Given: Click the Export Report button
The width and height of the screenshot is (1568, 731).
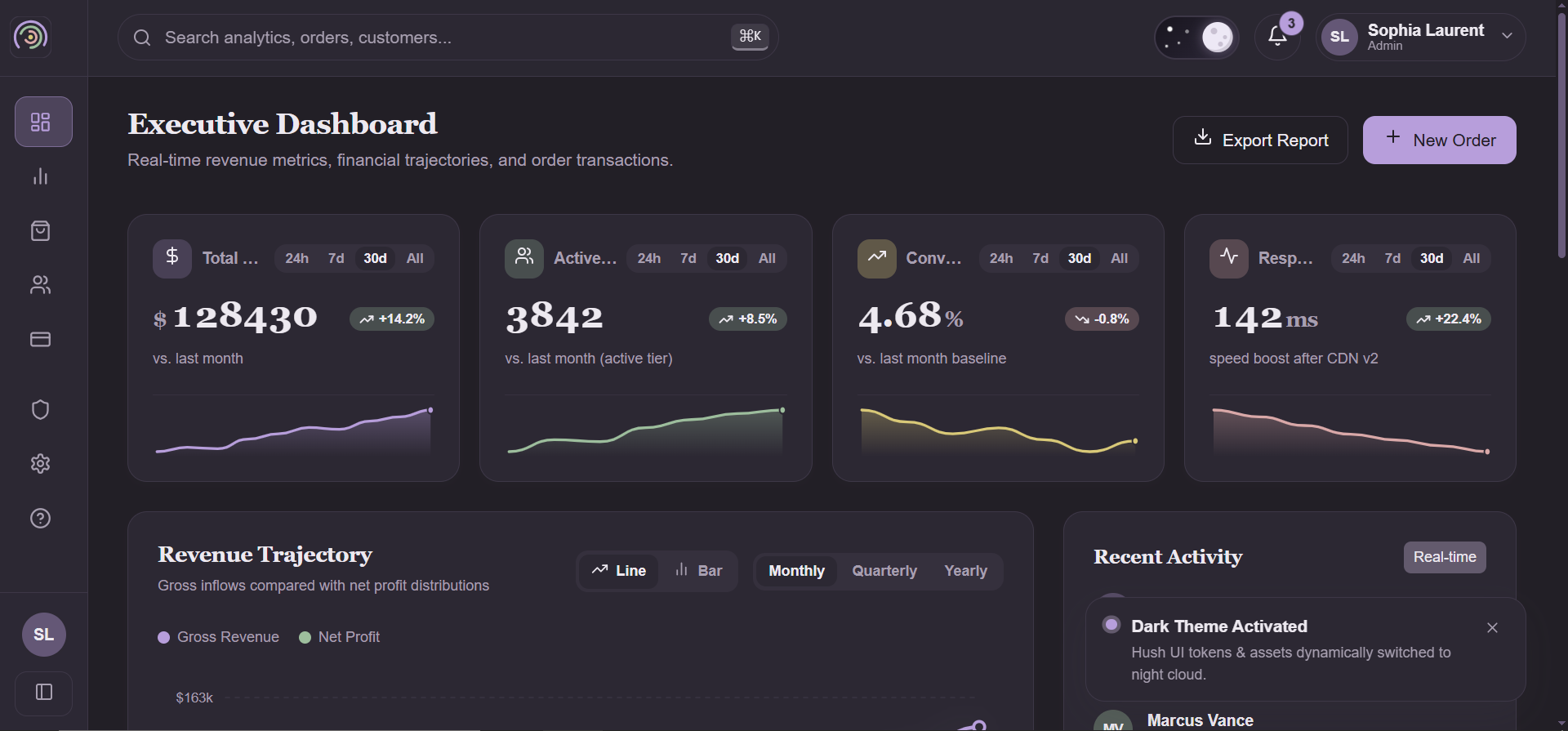Looking at the screenshot, I should pos(1260,140).
